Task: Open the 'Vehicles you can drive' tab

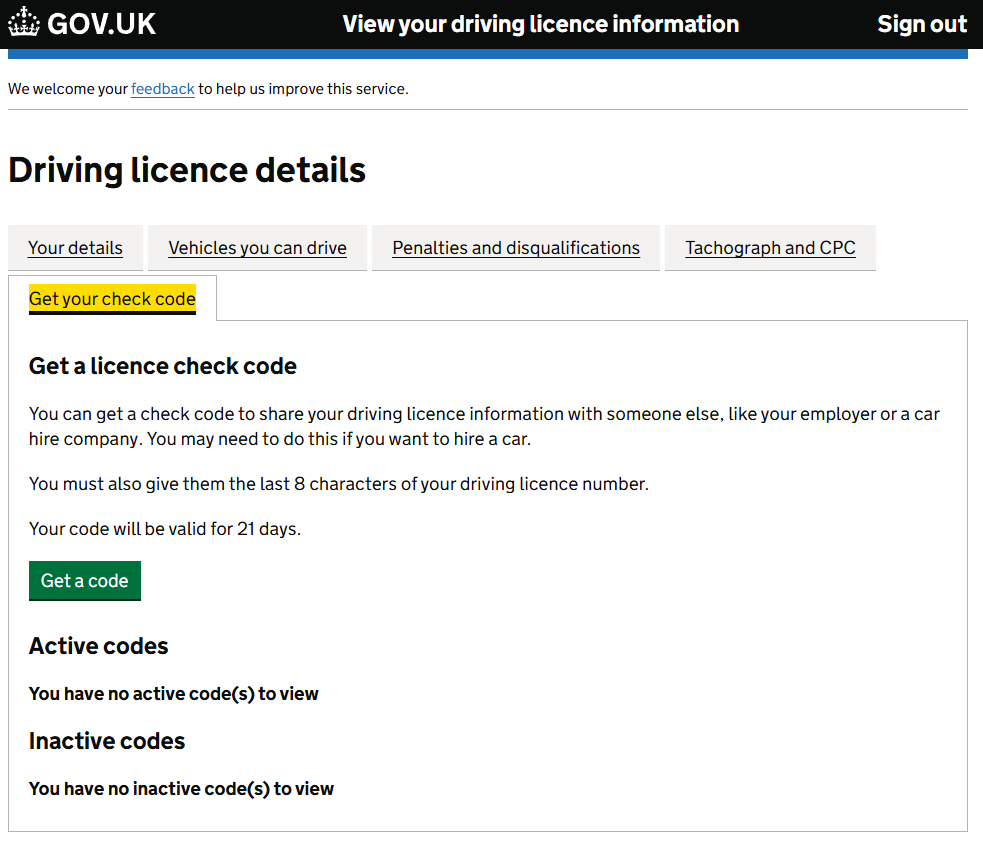Action: coord(257,248)
